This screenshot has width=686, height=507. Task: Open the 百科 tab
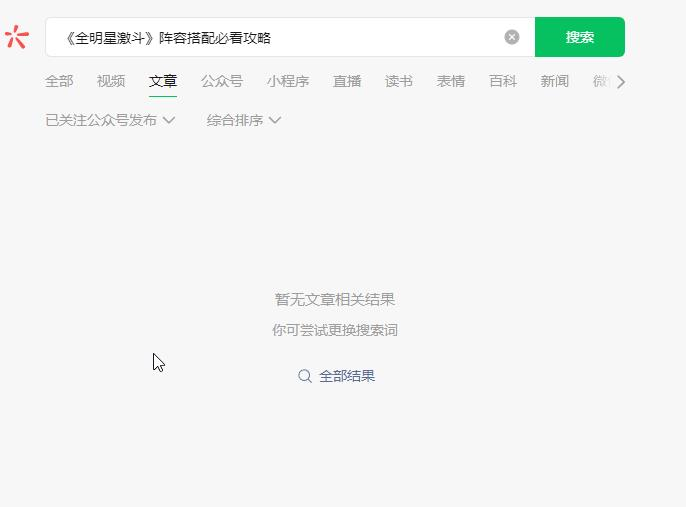503,81
